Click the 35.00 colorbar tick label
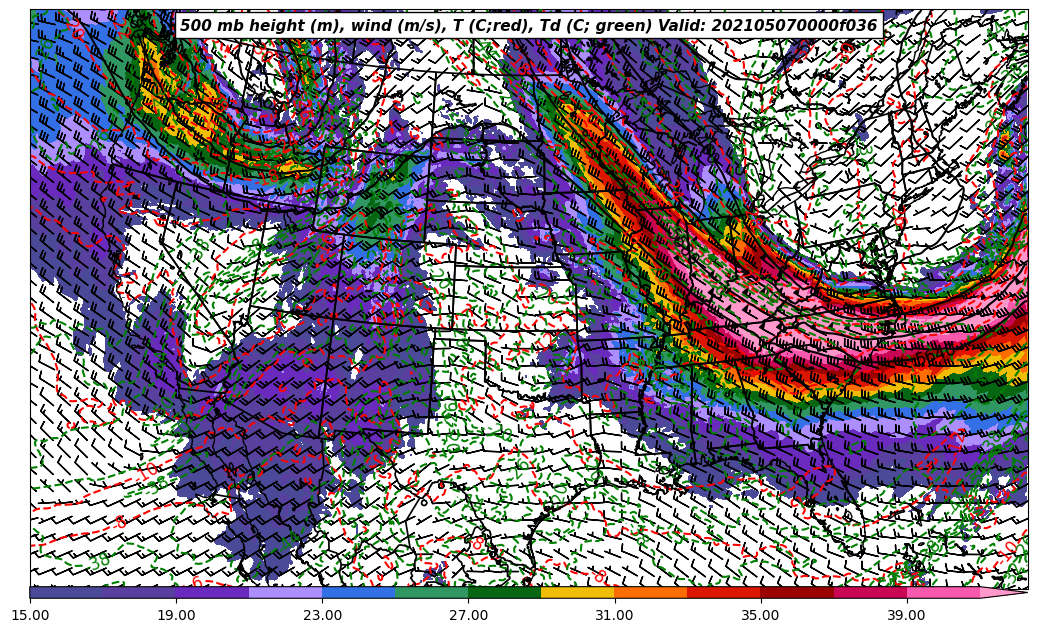 761,616
